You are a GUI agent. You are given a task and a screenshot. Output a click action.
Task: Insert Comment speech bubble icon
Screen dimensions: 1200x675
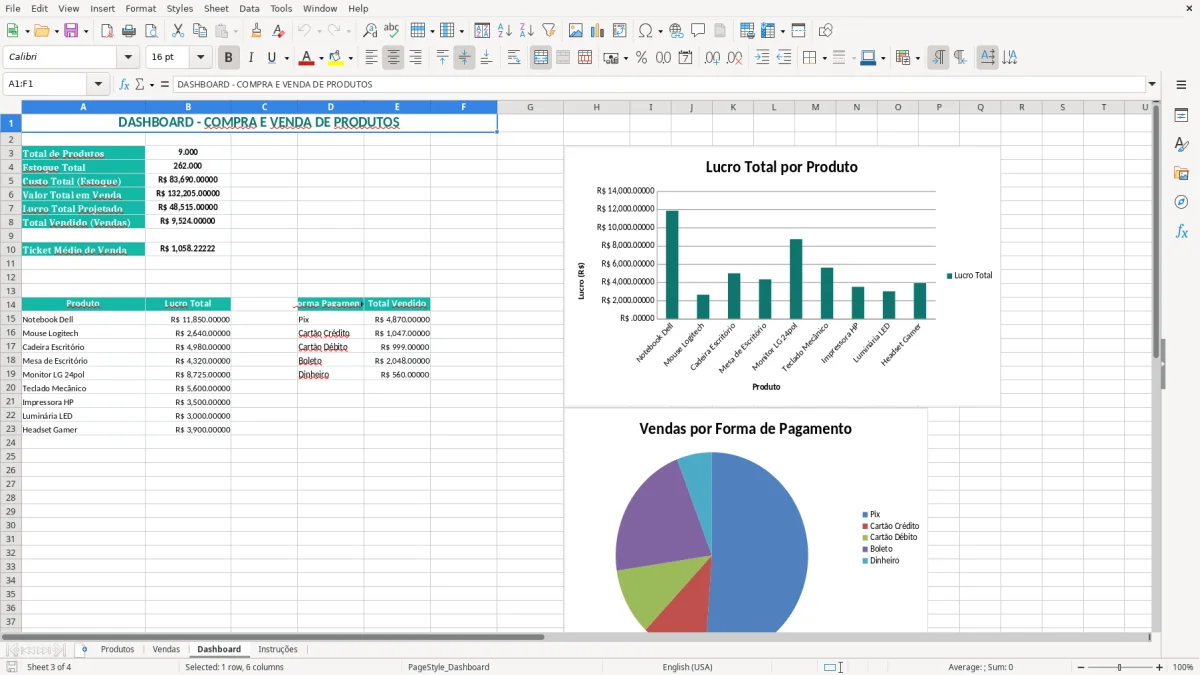point(698,31)
